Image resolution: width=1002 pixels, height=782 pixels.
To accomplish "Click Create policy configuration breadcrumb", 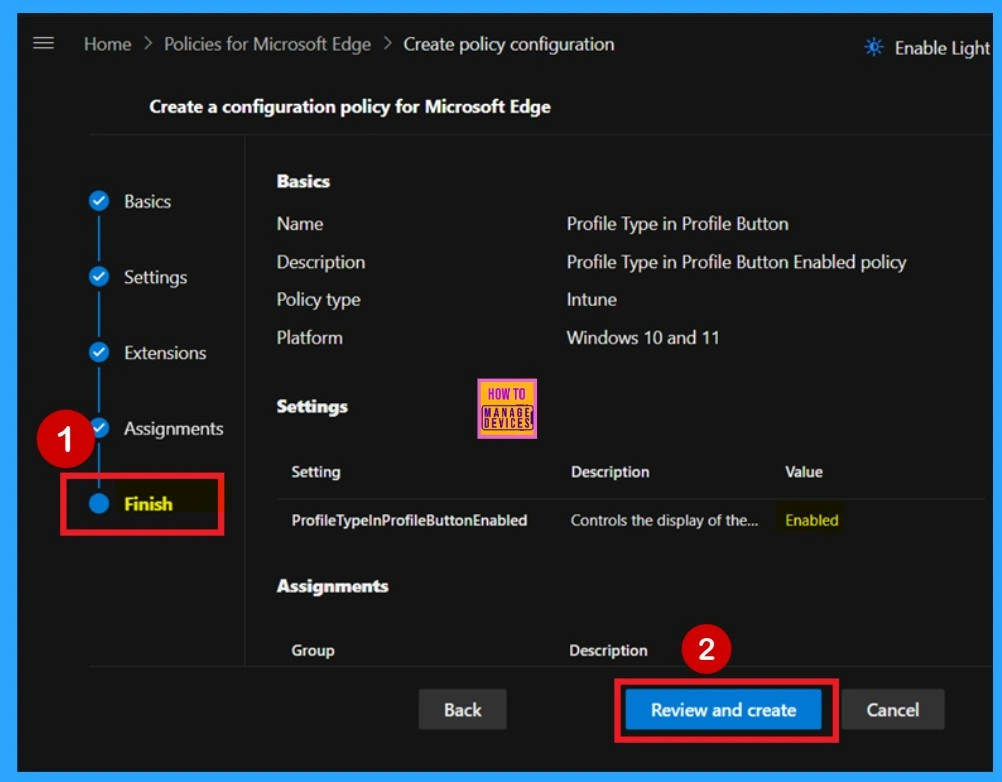I will 509,44.
